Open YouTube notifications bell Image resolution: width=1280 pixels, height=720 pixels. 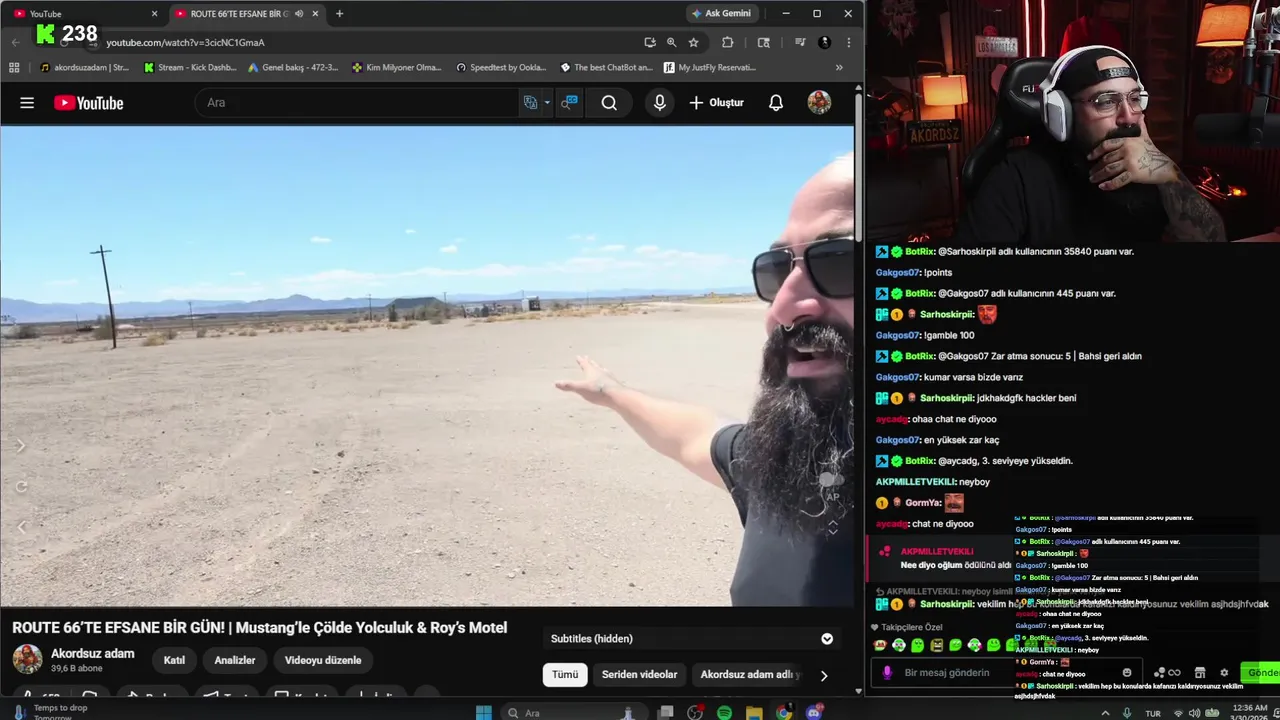[776, 103]
